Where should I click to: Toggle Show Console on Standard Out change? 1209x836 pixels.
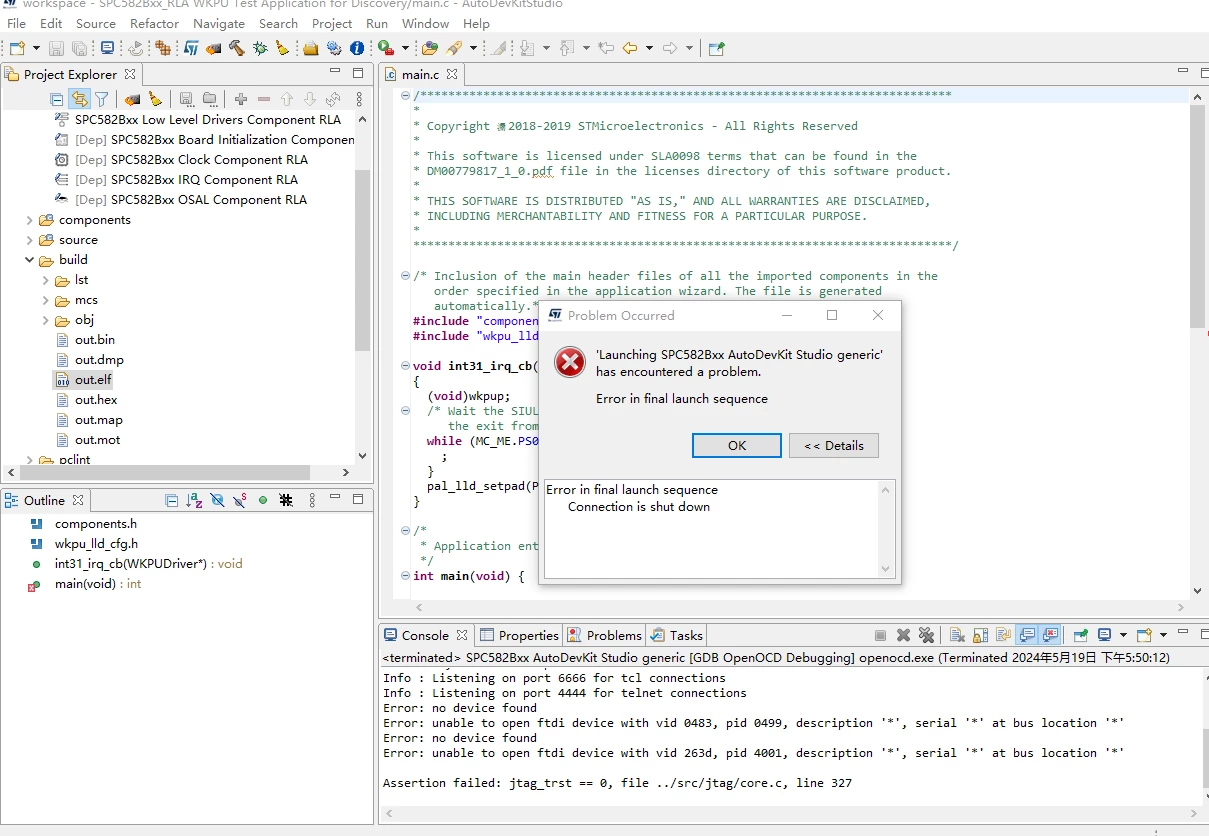(x=1027, y=635)
